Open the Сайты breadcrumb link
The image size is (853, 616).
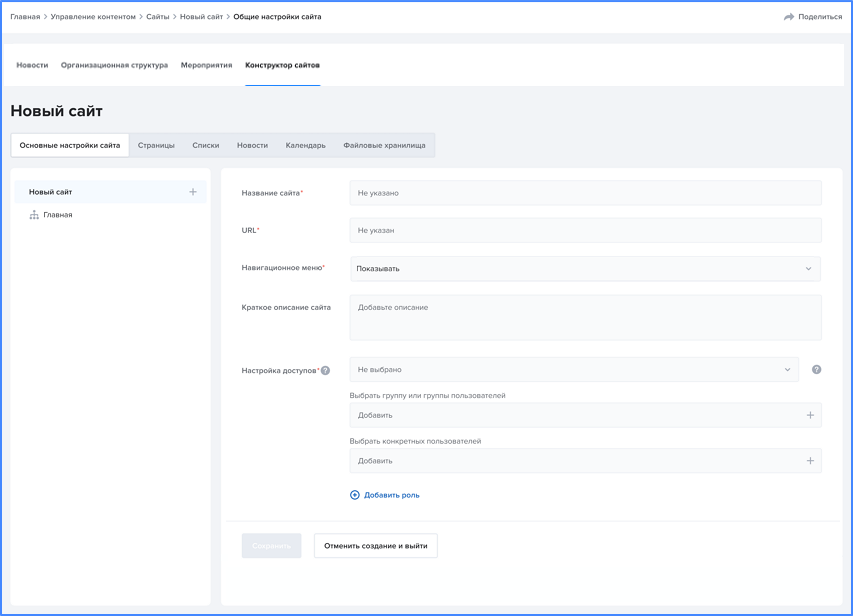click(158, 17)
